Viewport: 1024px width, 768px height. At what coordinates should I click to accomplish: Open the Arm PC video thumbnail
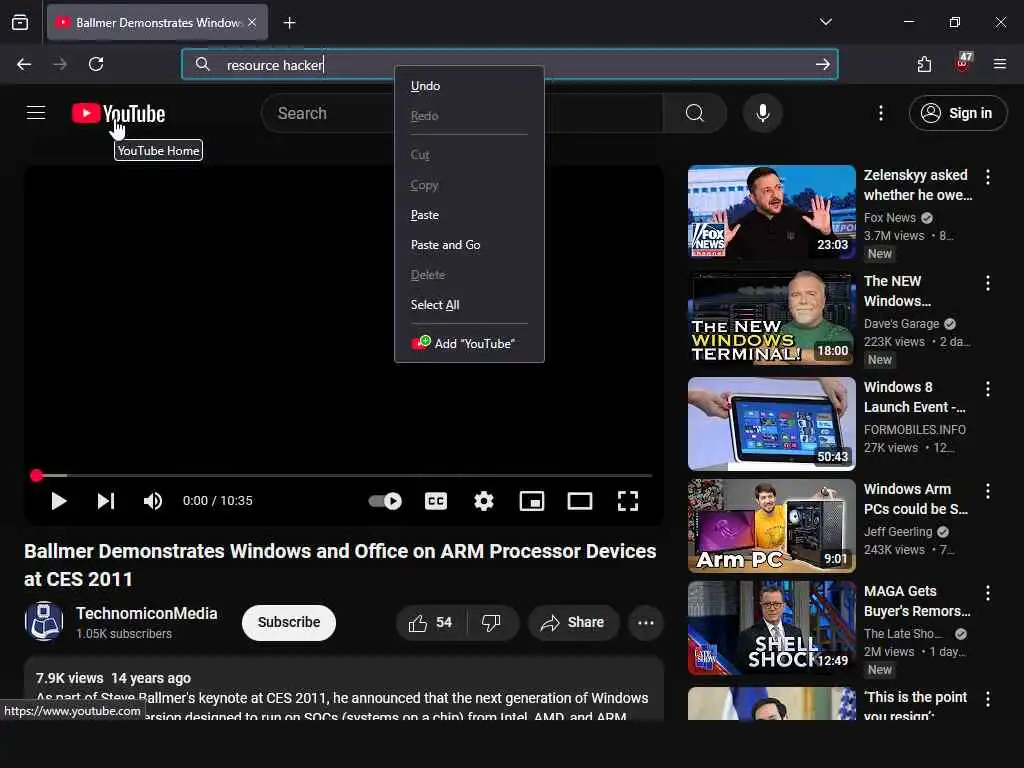point(771,526)
